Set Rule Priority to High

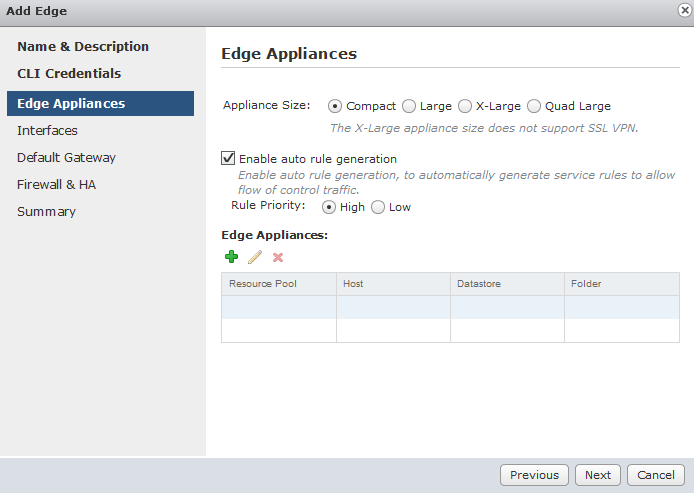click(329, 207)
